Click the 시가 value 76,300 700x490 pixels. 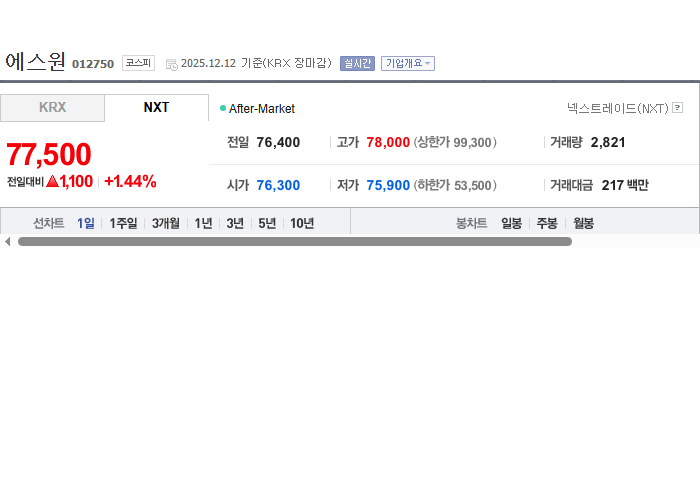278,185
